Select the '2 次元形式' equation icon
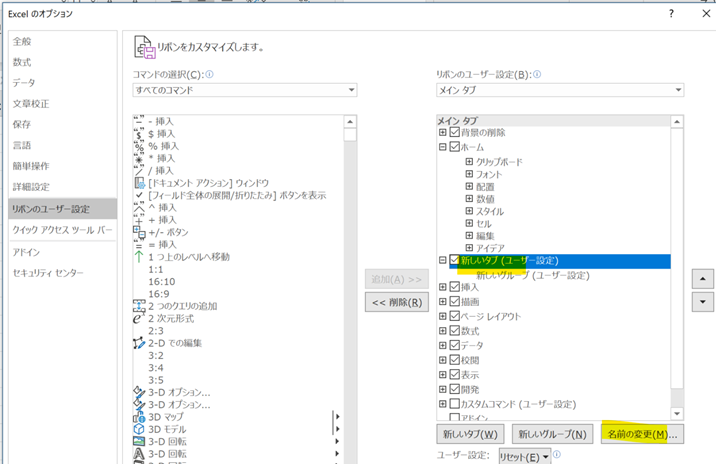The image size is (716, 464). [139, 318]
